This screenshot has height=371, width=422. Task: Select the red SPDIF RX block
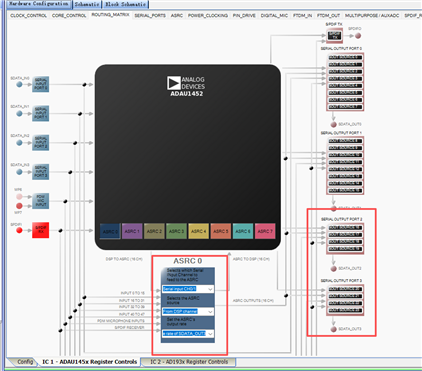[41, 230]
